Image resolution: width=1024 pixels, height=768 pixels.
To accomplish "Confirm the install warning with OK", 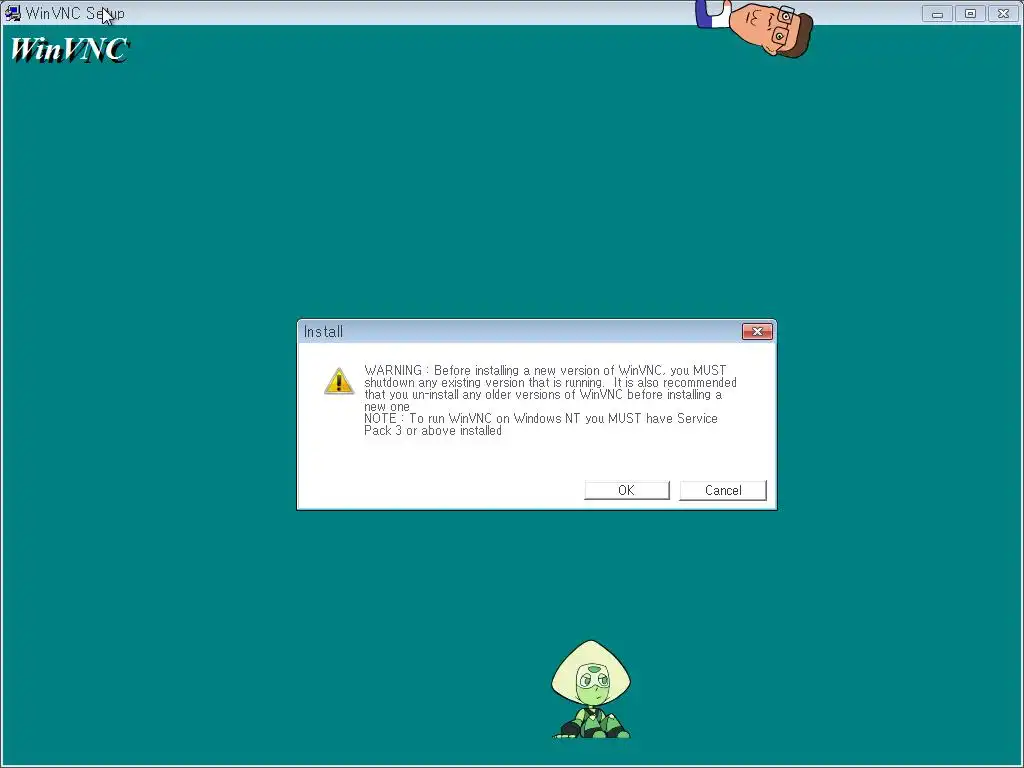I will [626, 490].
